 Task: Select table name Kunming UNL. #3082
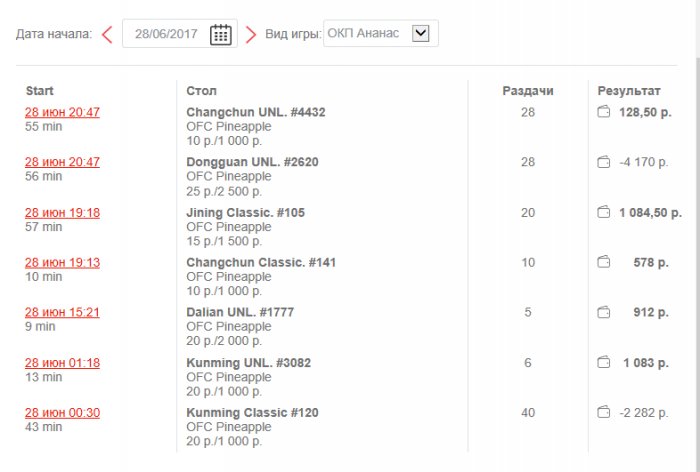point(249,363)
